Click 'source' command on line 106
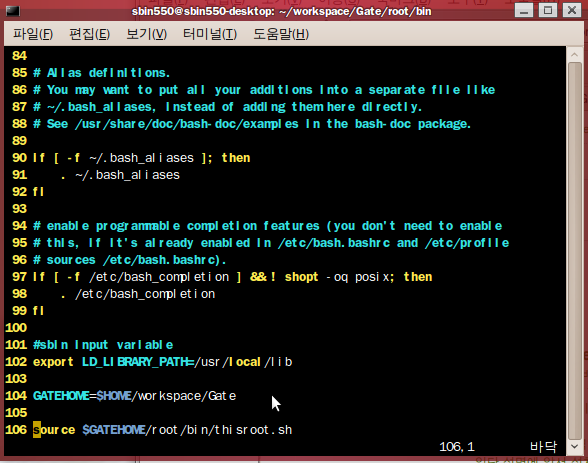The image size is (588, 463). (54, 430)
